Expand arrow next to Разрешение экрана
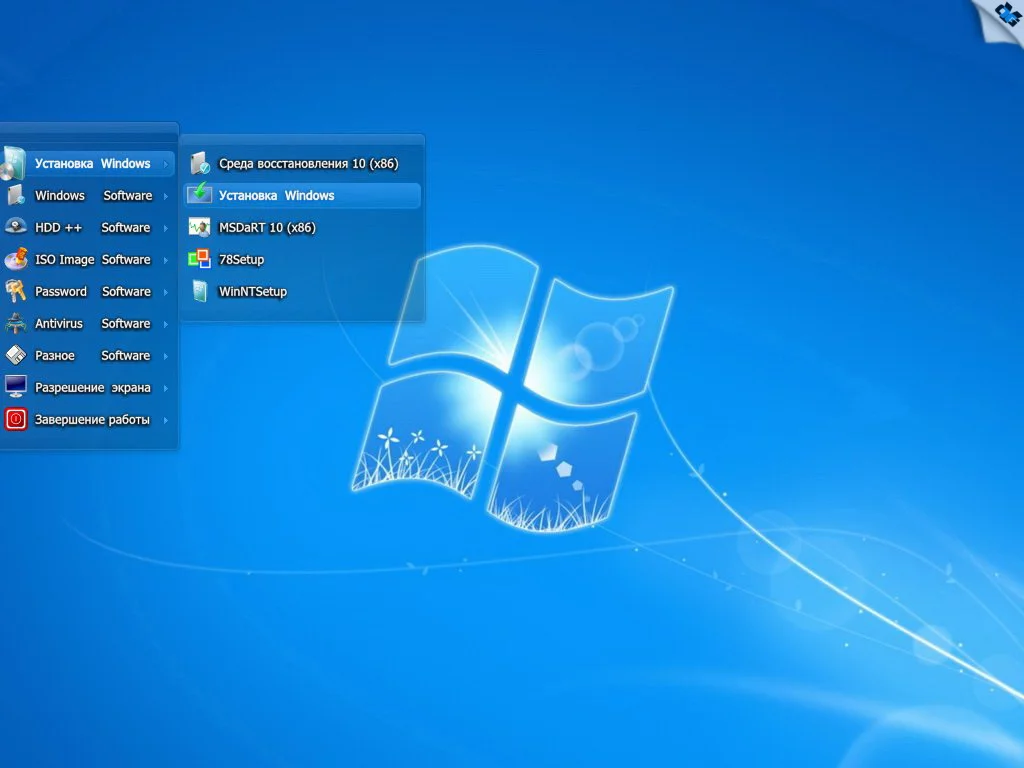The width and height of the screenshot is (1024, 768). click(165, 388)
